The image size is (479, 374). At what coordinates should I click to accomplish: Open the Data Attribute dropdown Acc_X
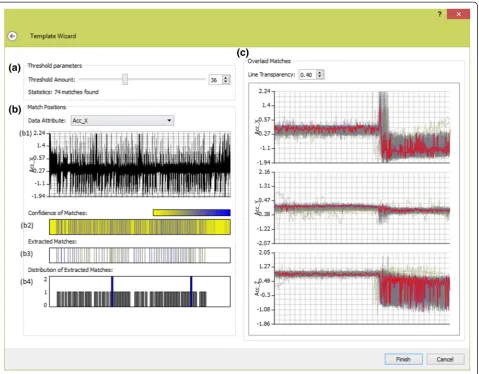click(x=122, y=120)
